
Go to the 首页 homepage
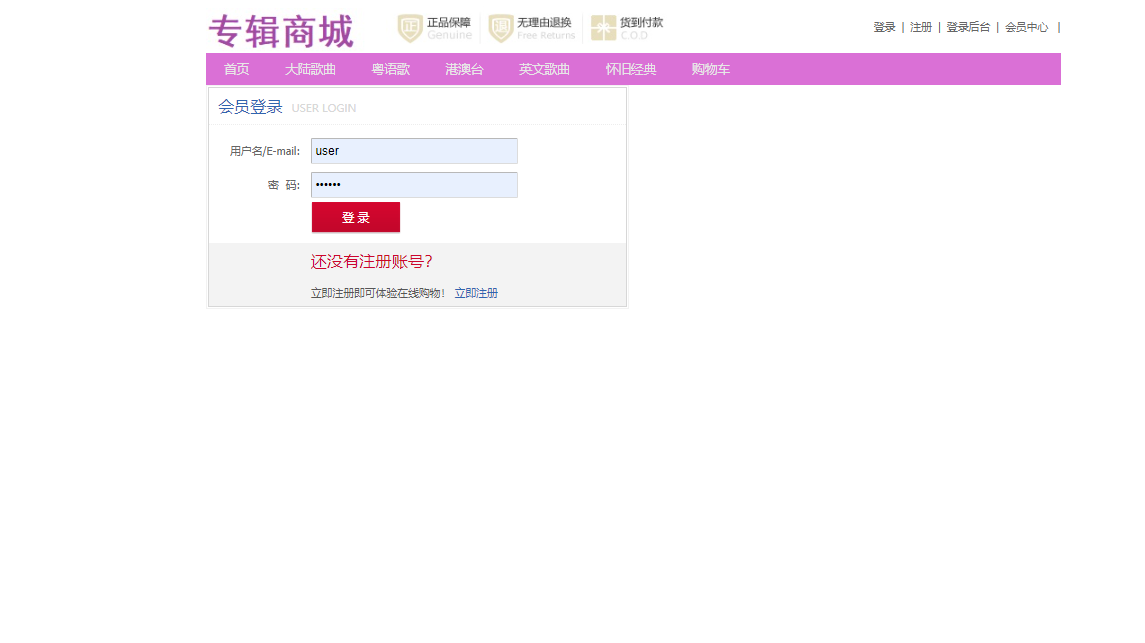click(x=237, y=68)
